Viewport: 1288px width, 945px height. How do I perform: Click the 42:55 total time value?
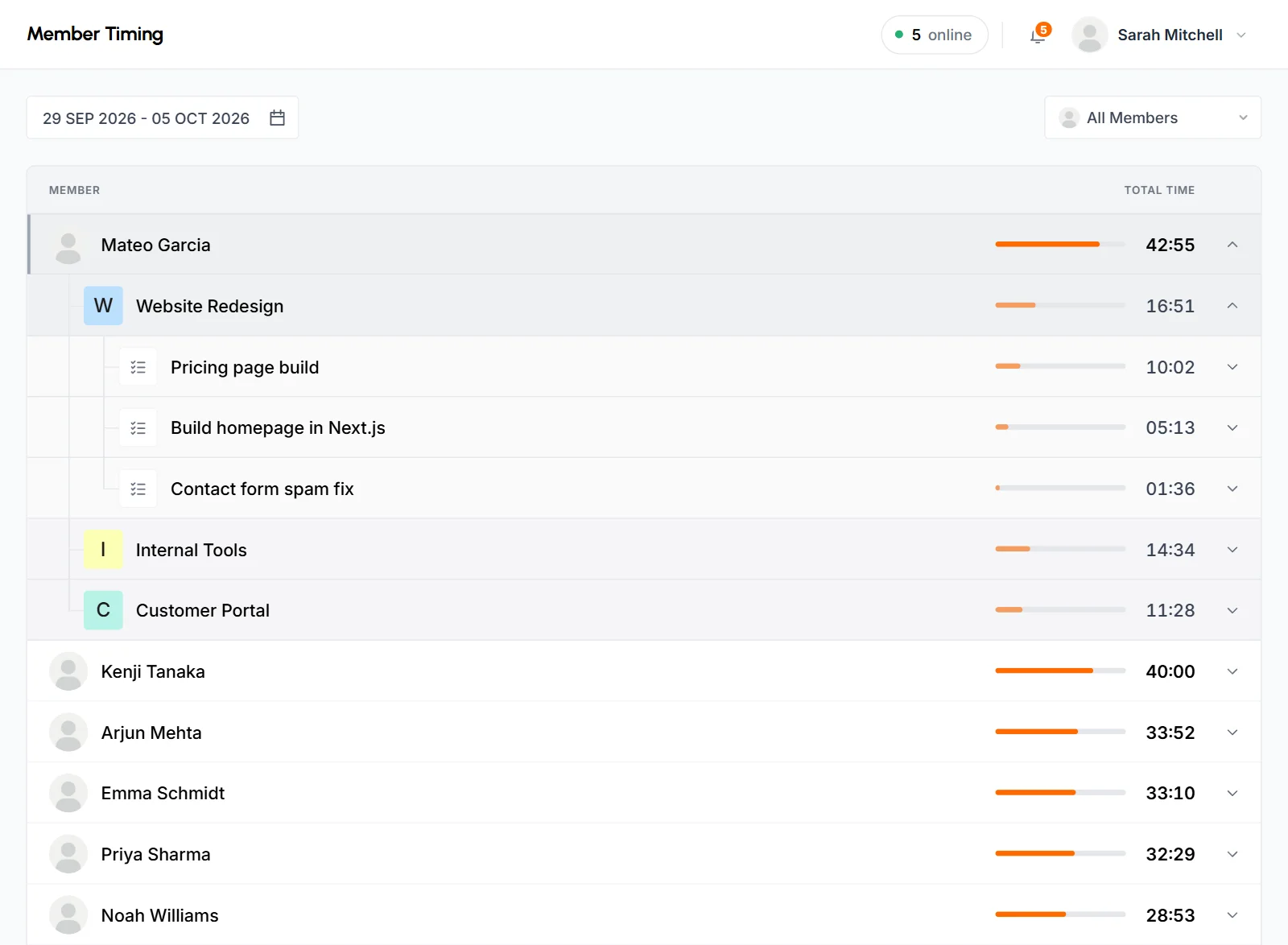[1170, 245]
